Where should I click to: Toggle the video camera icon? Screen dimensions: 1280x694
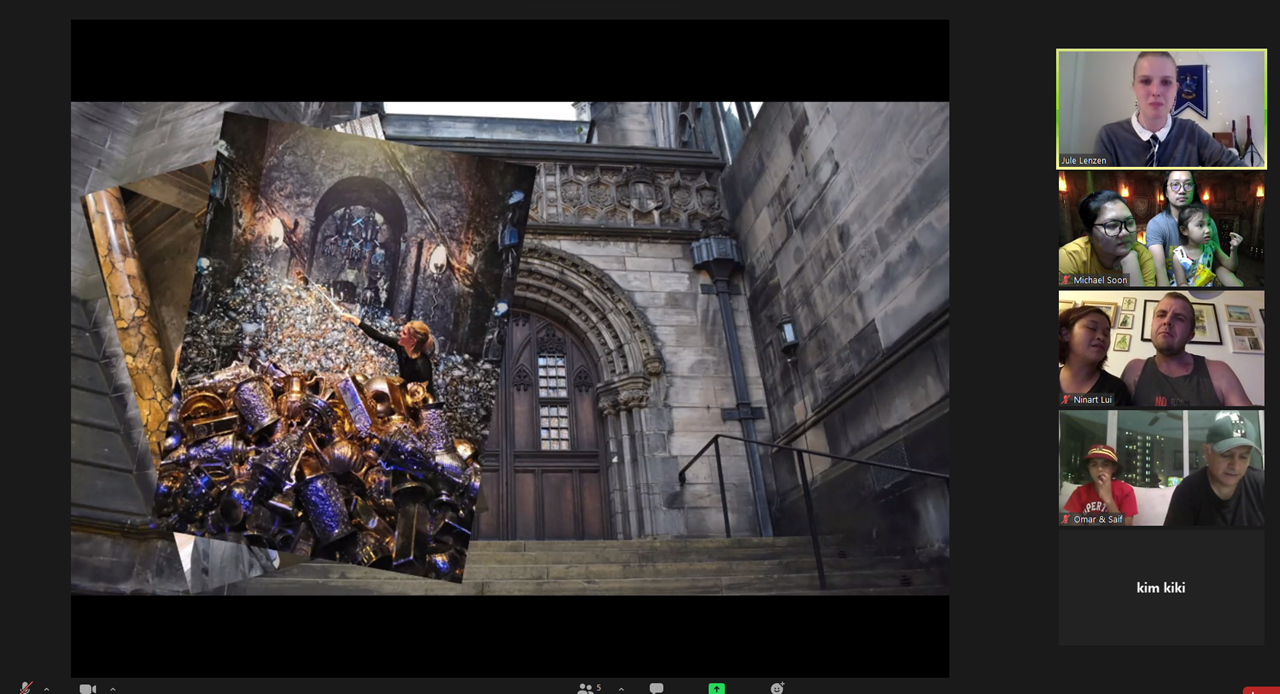tap(88, 689)
